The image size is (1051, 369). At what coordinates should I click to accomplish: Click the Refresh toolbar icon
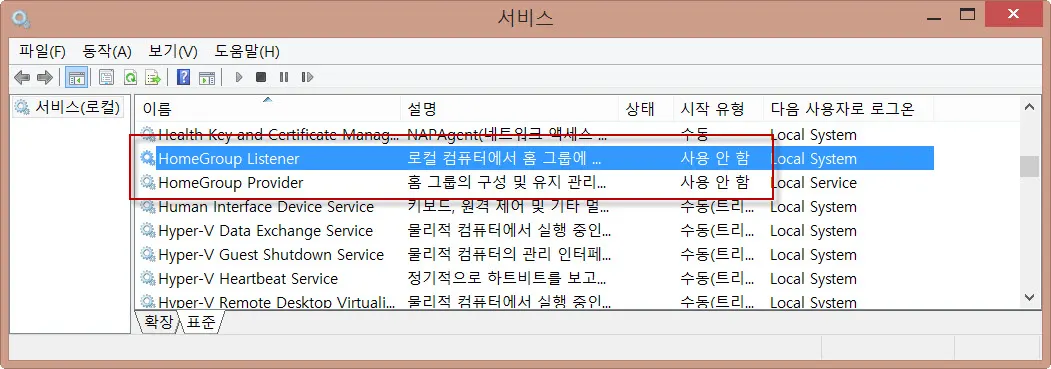tap(130, 78)
